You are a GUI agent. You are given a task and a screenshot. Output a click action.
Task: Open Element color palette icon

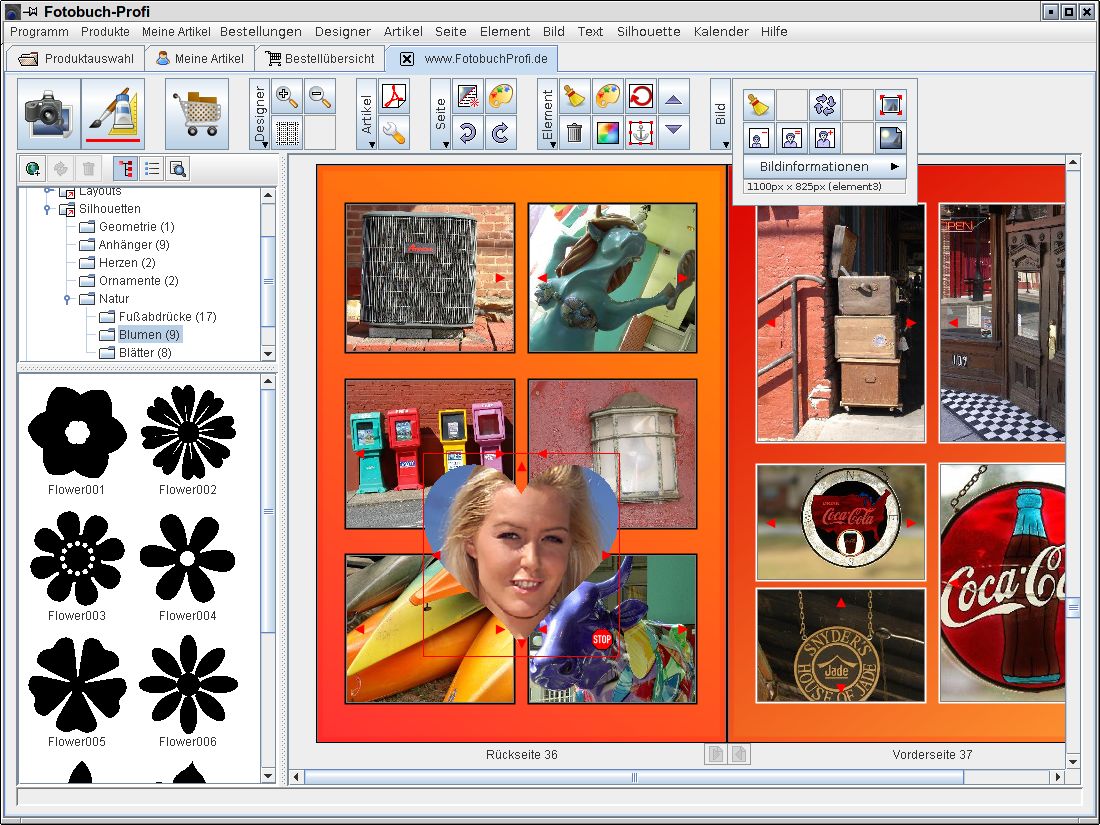[608, 96]
